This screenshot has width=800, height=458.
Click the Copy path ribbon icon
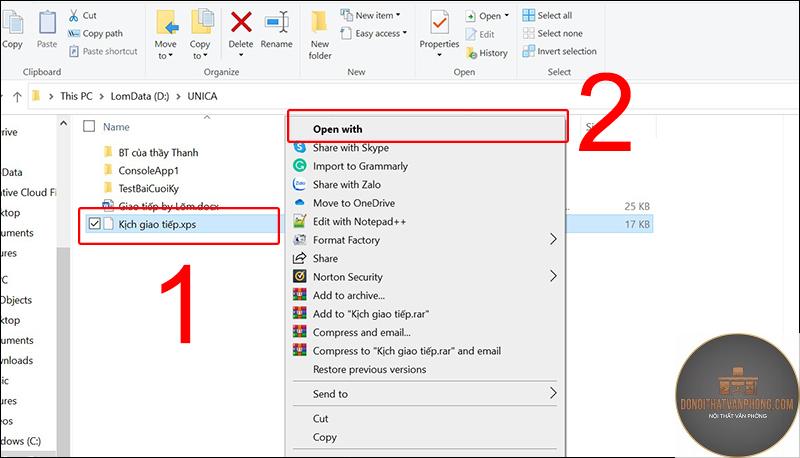[x=74, y=34]
